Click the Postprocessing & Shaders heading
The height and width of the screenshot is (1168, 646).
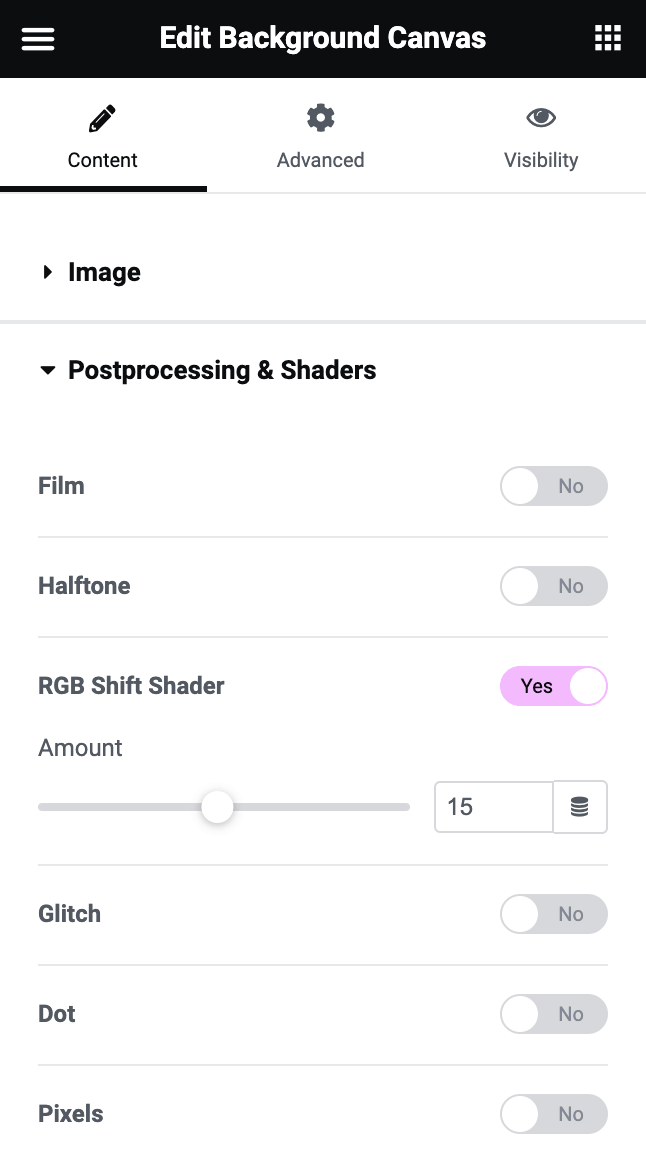tap(222, 370)
